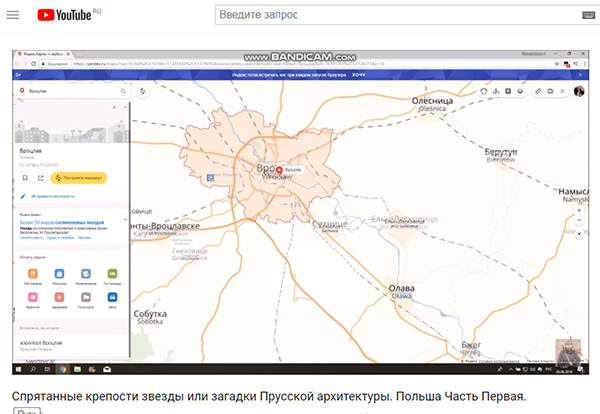Zoom out the map with the minus button
The height and width of the screenshot is (414, 600).
(579, 220)
